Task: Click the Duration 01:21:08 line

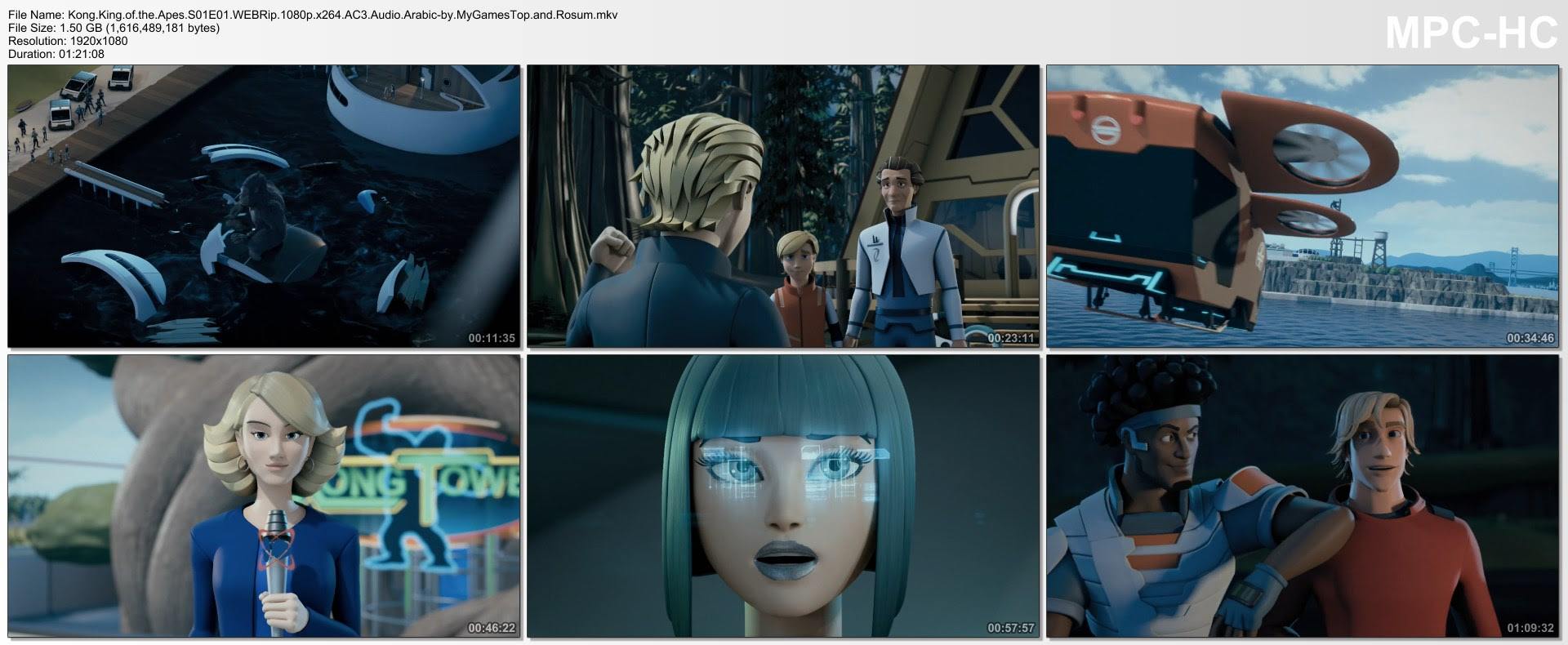Action: [56, 54]
